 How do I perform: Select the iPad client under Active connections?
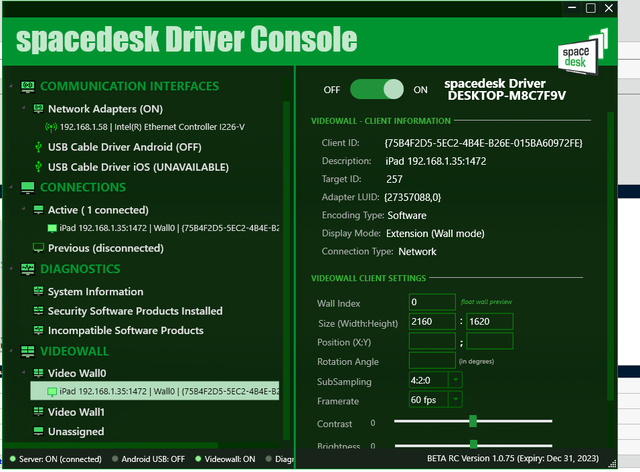(x=169, y=228)
